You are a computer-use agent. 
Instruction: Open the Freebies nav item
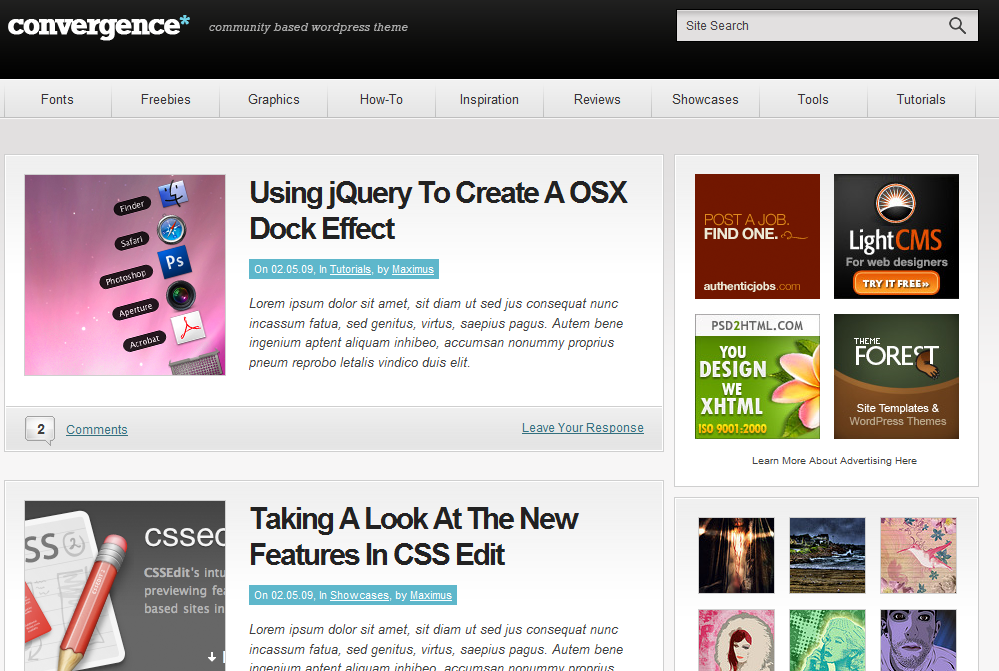(166, 99)
